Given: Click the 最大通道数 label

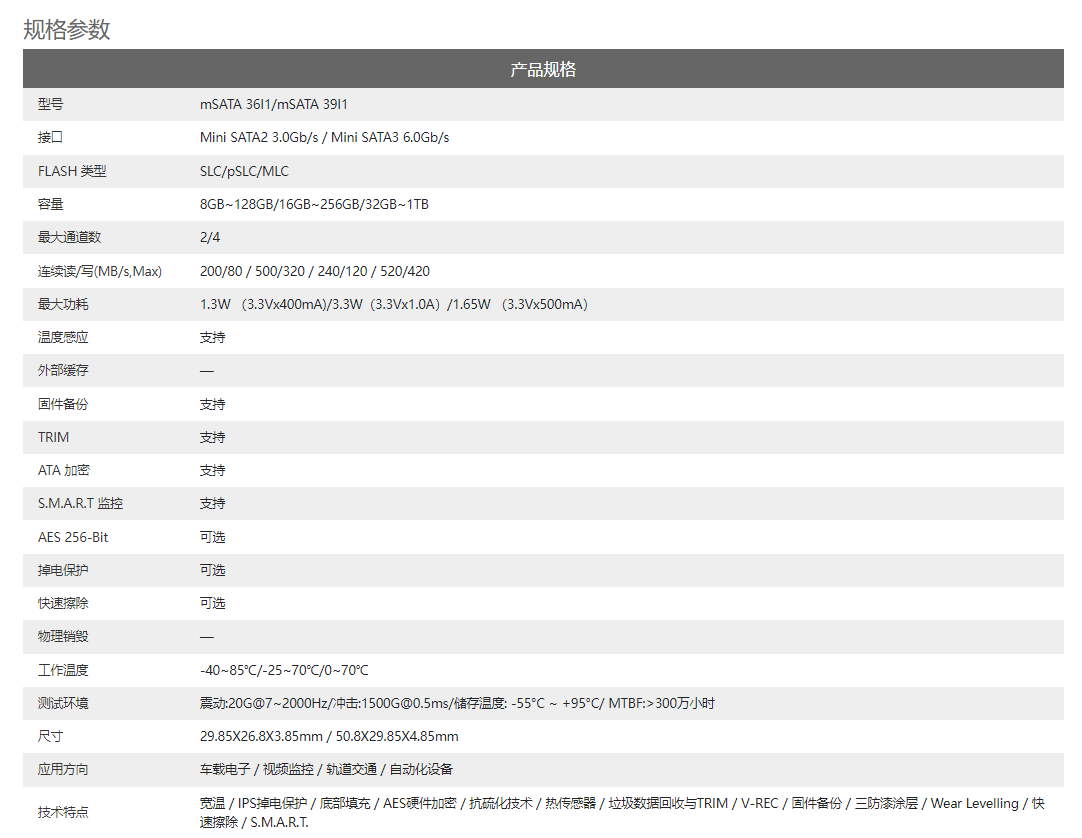Looking at the screenshot, I should [x=70, y=237].
